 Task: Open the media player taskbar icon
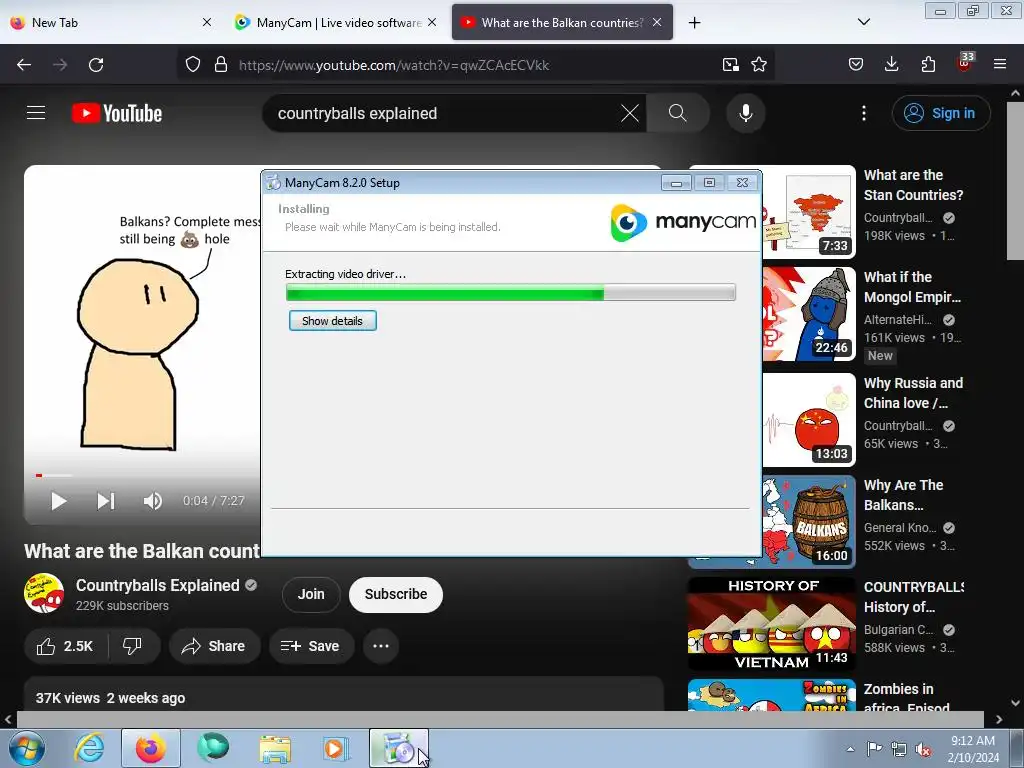[336, 748]
